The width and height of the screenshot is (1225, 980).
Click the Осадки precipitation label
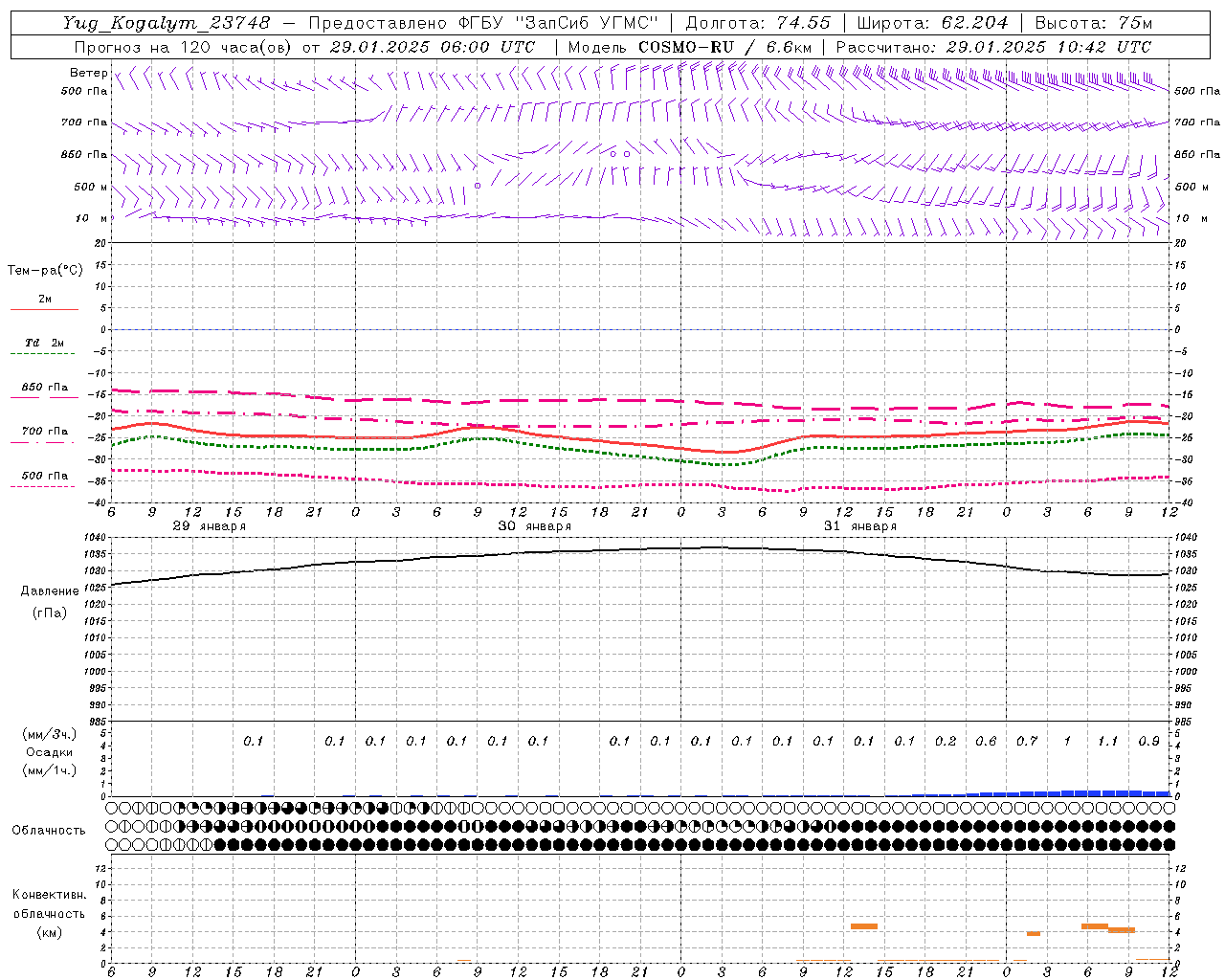pos(50,752)
